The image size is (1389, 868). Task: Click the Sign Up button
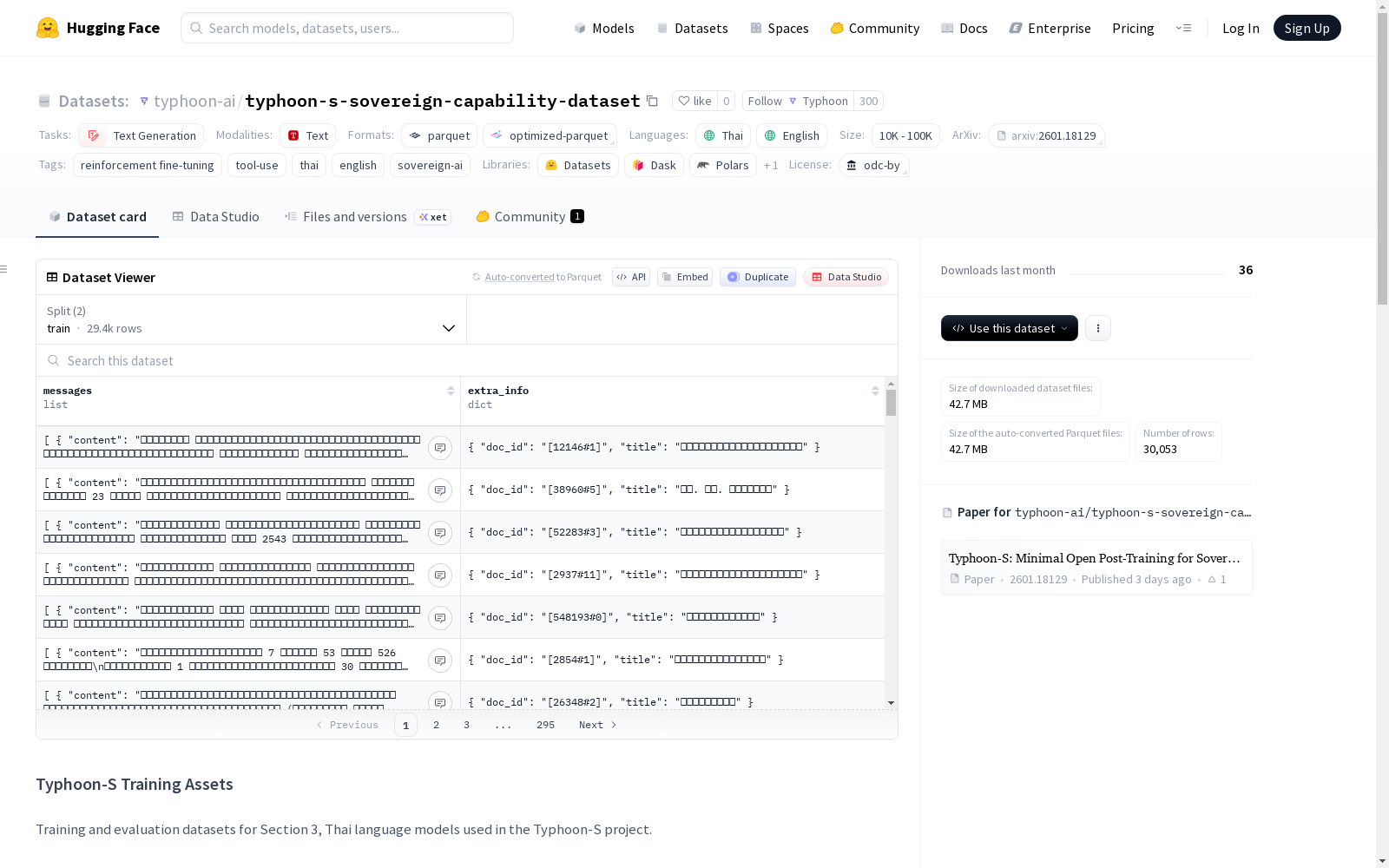pyautogui.click(x=1307, y=28)
